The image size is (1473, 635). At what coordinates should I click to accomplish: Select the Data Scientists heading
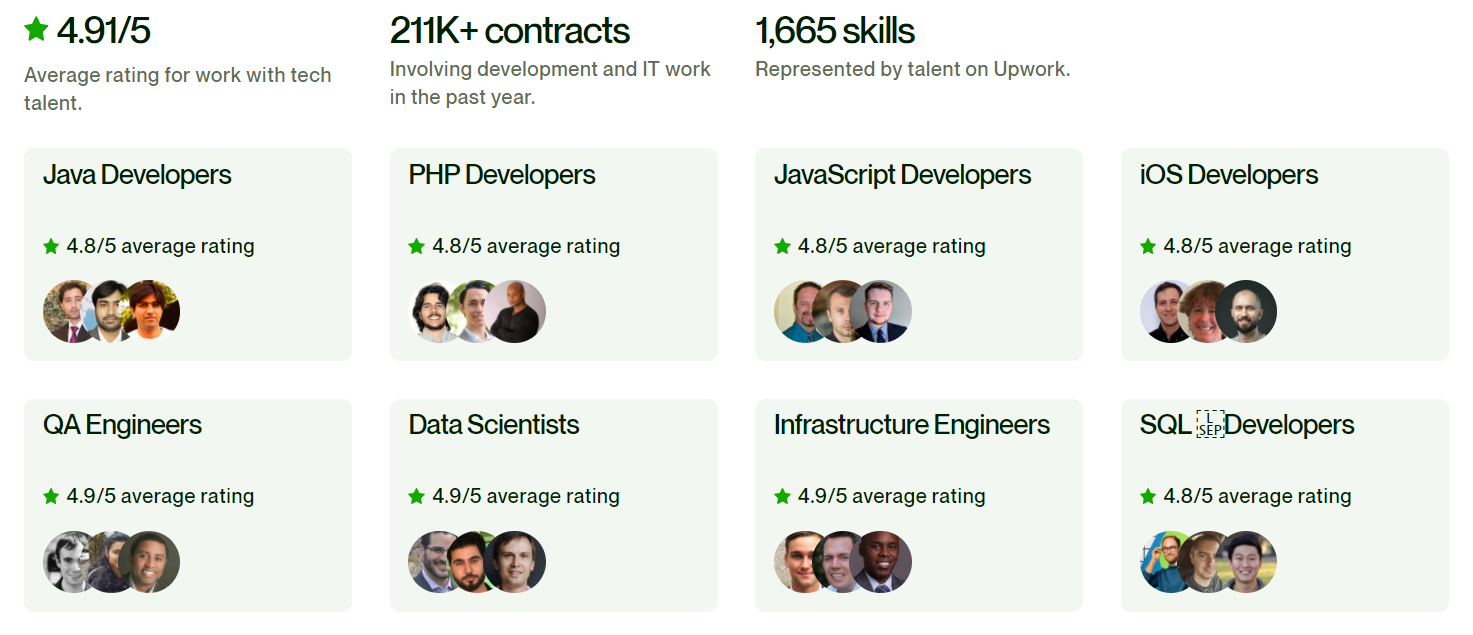[x=492, y=425]
